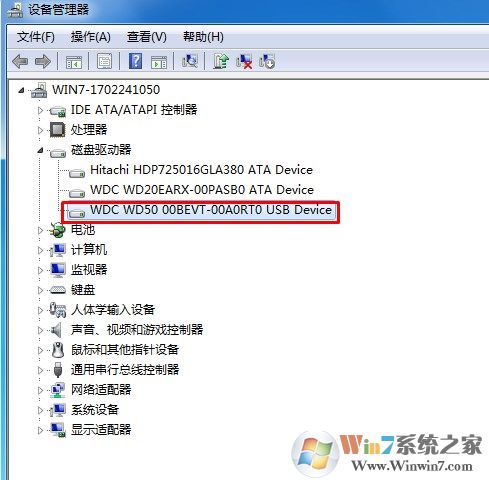Select WDC WD50 00BEVT USB Device

coord(211,210)
